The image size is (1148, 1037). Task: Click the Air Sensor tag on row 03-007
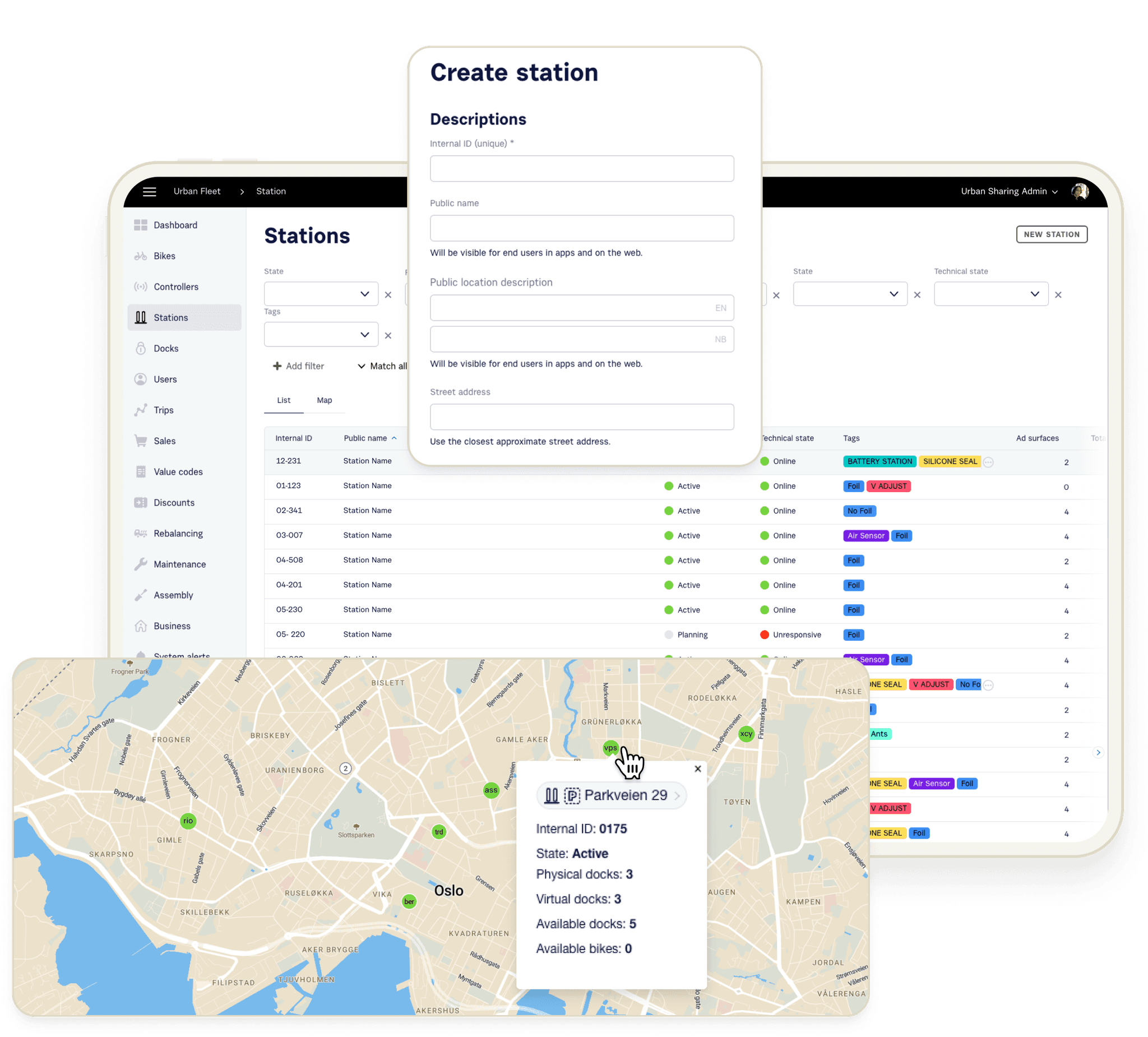coord(865,536)
